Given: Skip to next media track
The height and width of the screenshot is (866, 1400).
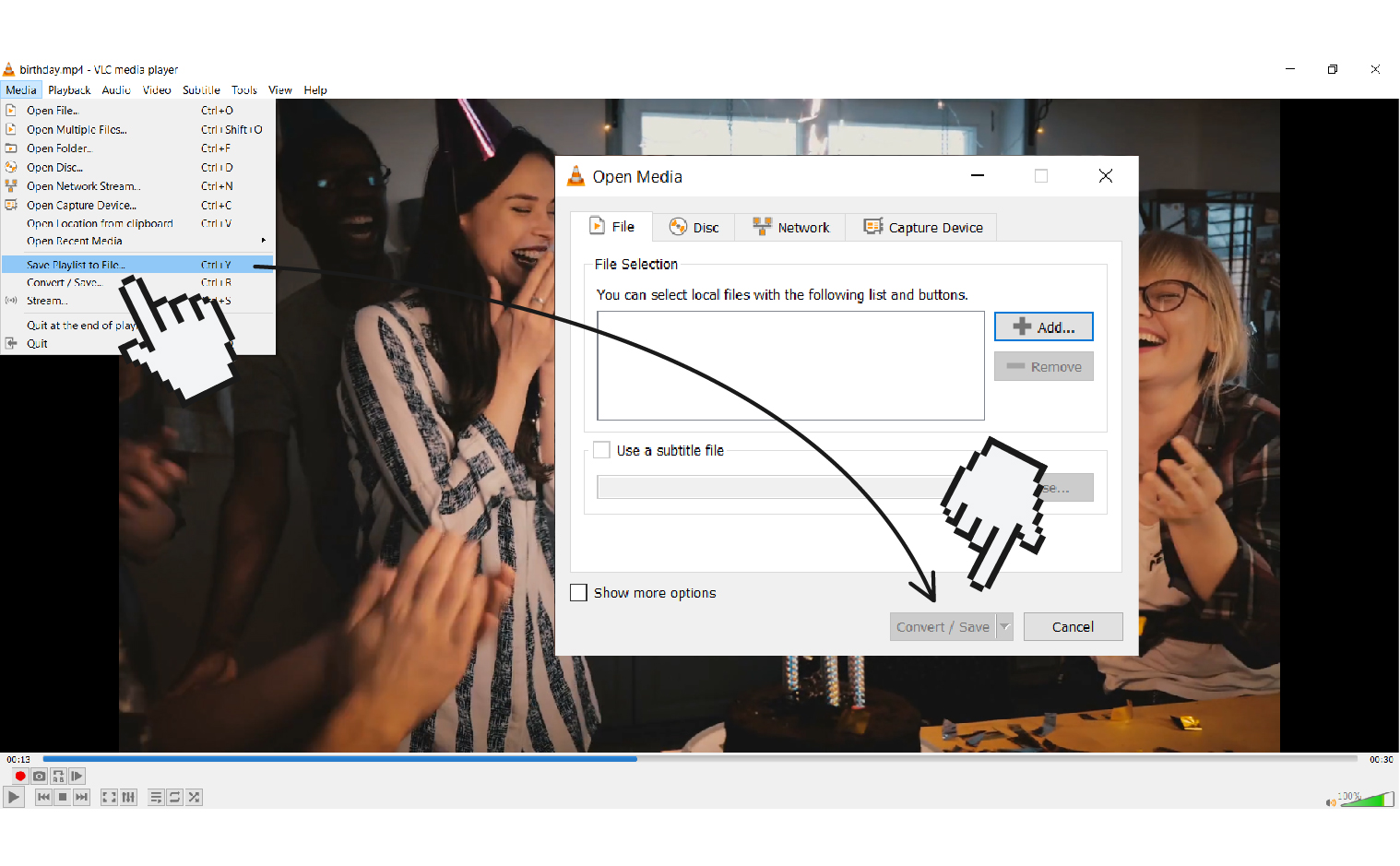Looking at the screenshot, I should pyautogui.click(x=82, y=797).
